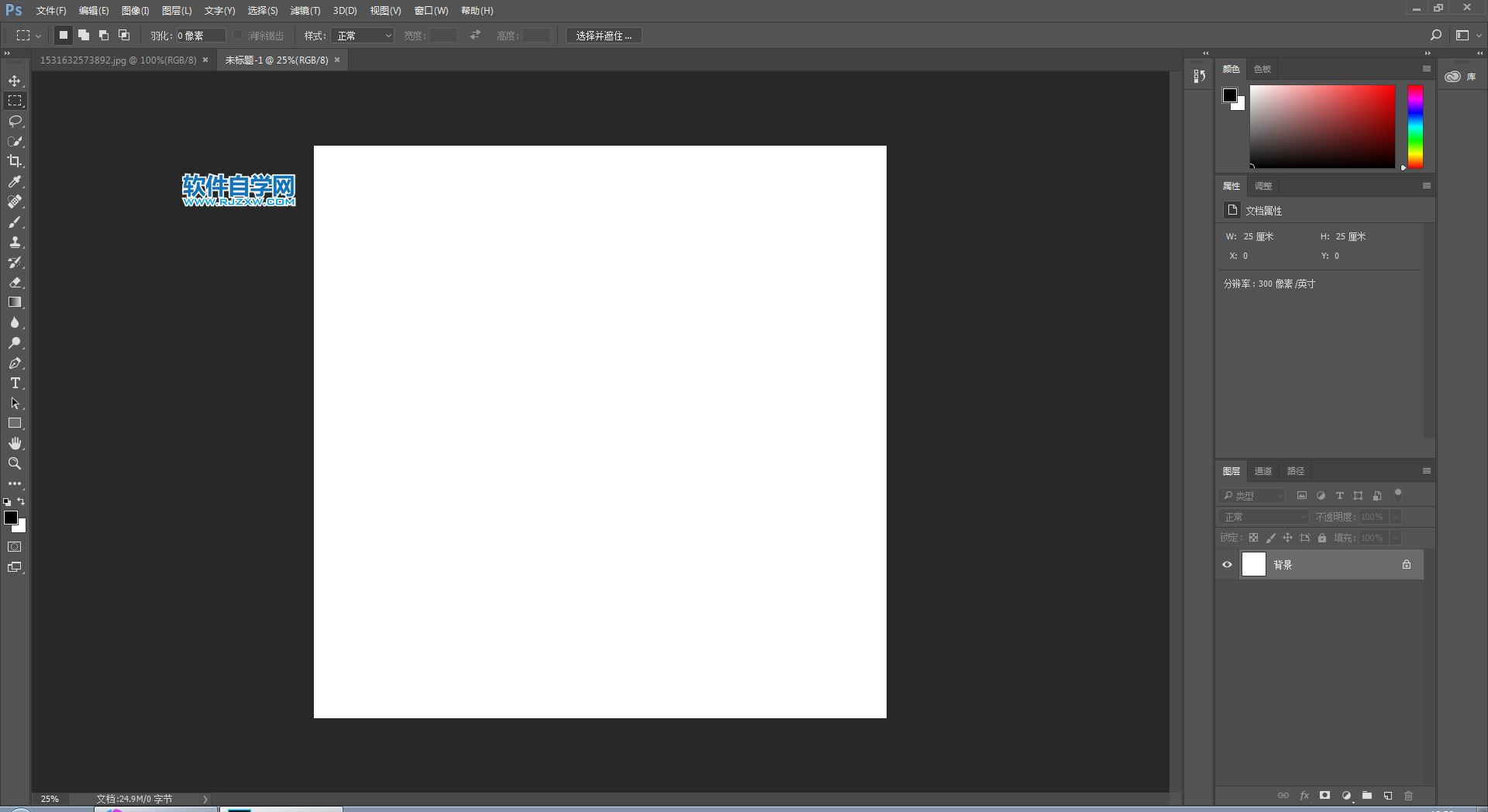Click the 选择并遮住 button
Viewport: 1488px width, 812px height.
pos(604,36)
